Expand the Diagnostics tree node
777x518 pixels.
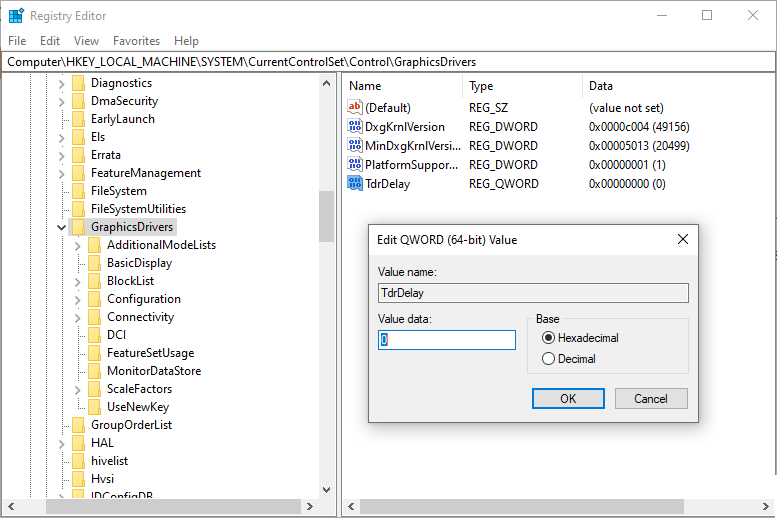pyautogui.click(x=61, y=84)
